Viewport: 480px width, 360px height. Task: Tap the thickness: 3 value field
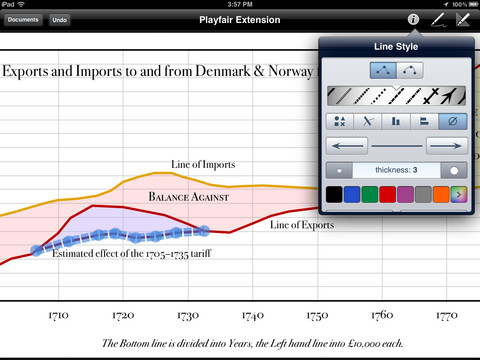coord(396,170)
